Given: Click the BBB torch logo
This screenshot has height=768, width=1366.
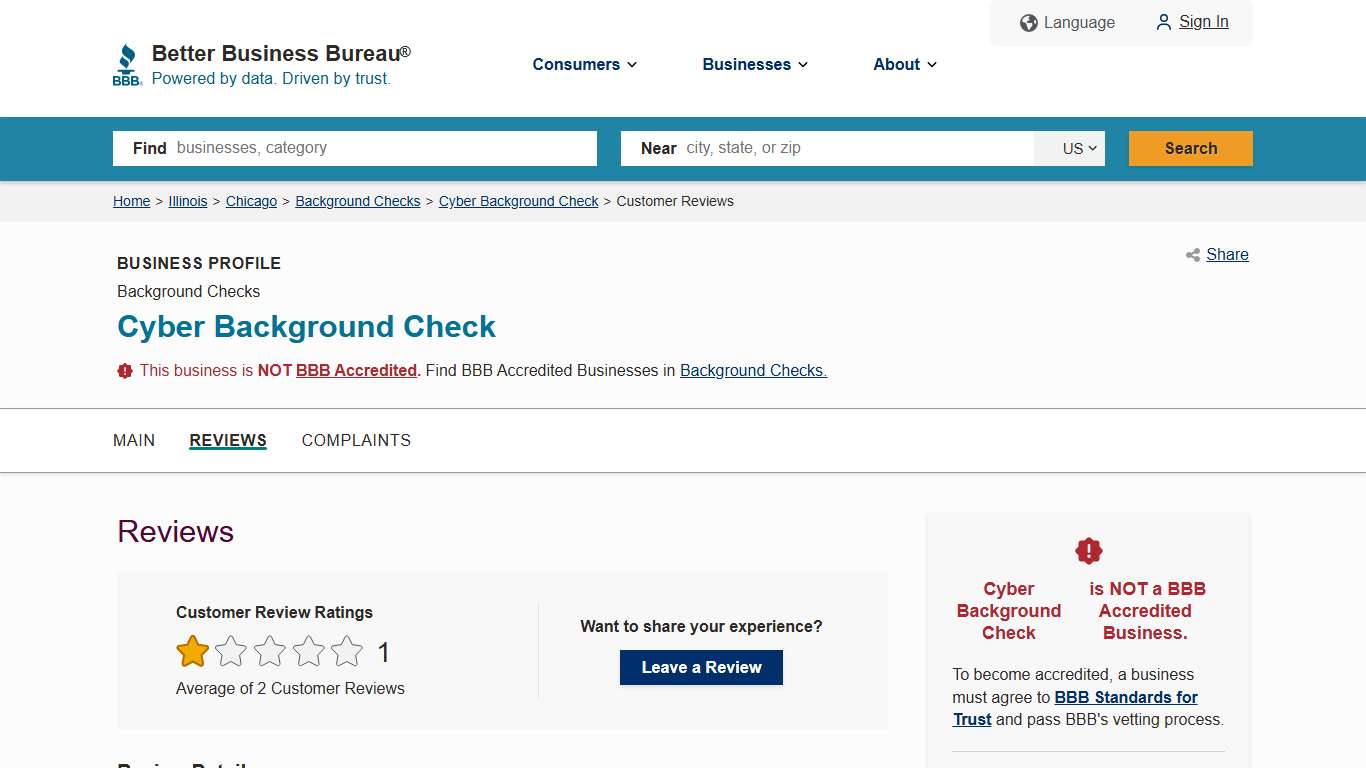Looking at the screenshot, I should [x=127, y=63].
